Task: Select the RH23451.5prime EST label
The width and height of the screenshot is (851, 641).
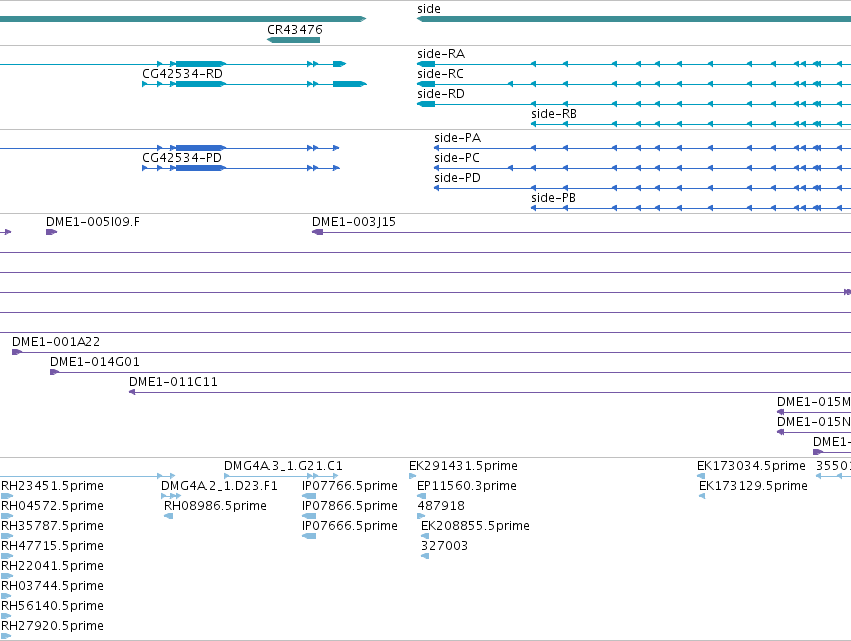Action: [52, 486]
